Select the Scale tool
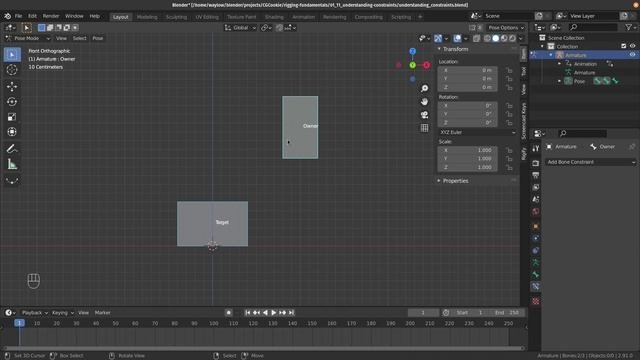Image resolution: width=640 pixels, height=360 pixels. [12, 117]
